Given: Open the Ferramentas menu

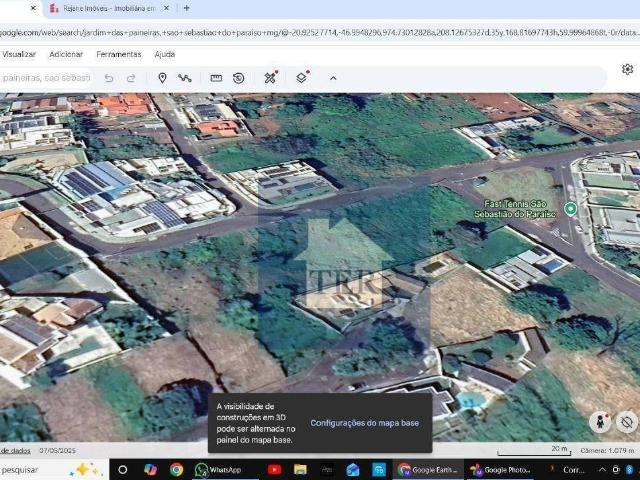Looking at the screenshot, I should tap(119, 54).
